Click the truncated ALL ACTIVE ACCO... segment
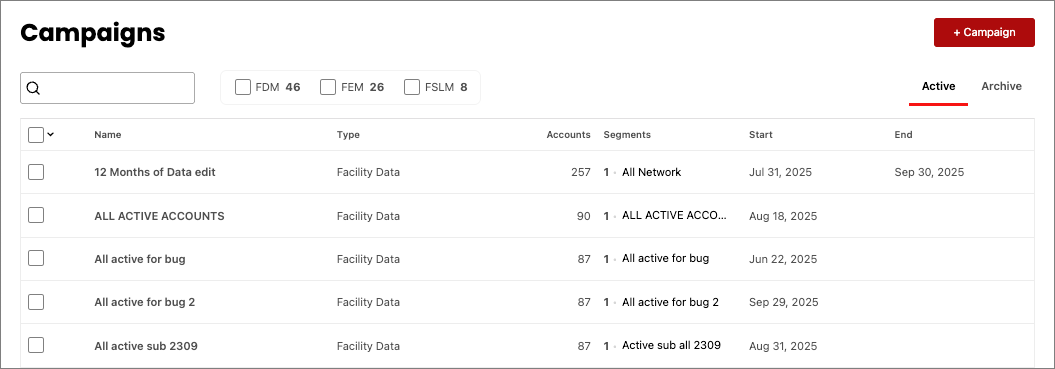 (x=674, y=215)
